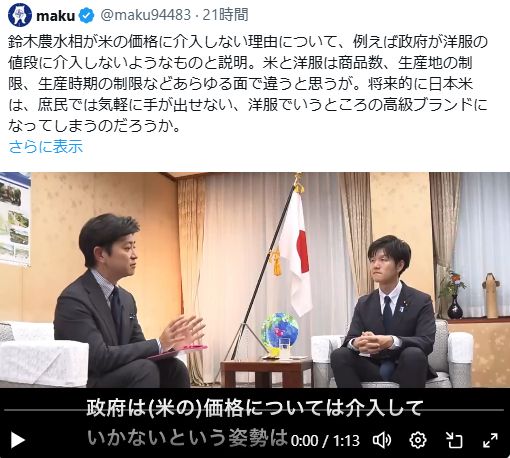Image resolution: width=510 pixels, height=458 pixels.
Task: Play the video with the play button
Action: [x=17, y=440]
